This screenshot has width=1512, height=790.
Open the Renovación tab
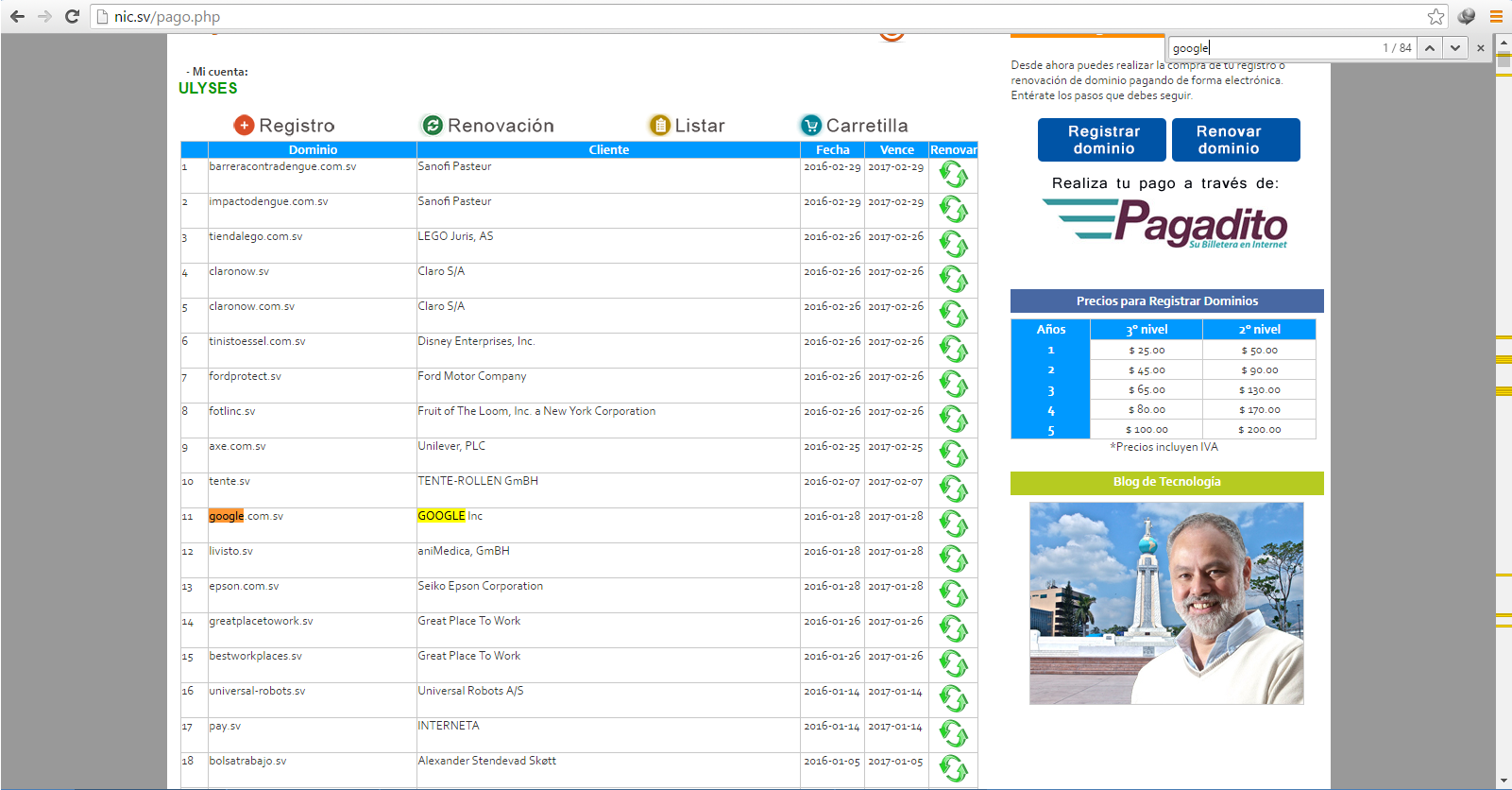coord(487,125)
